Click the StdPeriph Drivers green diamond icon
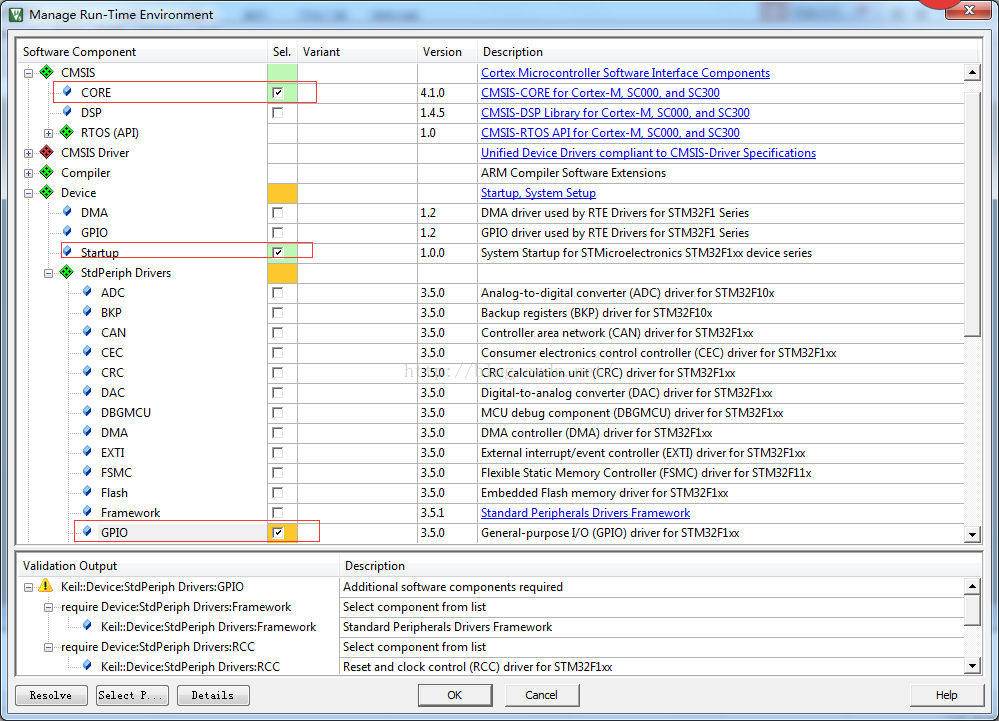This screenshot has width=999, height=721. 67,272
